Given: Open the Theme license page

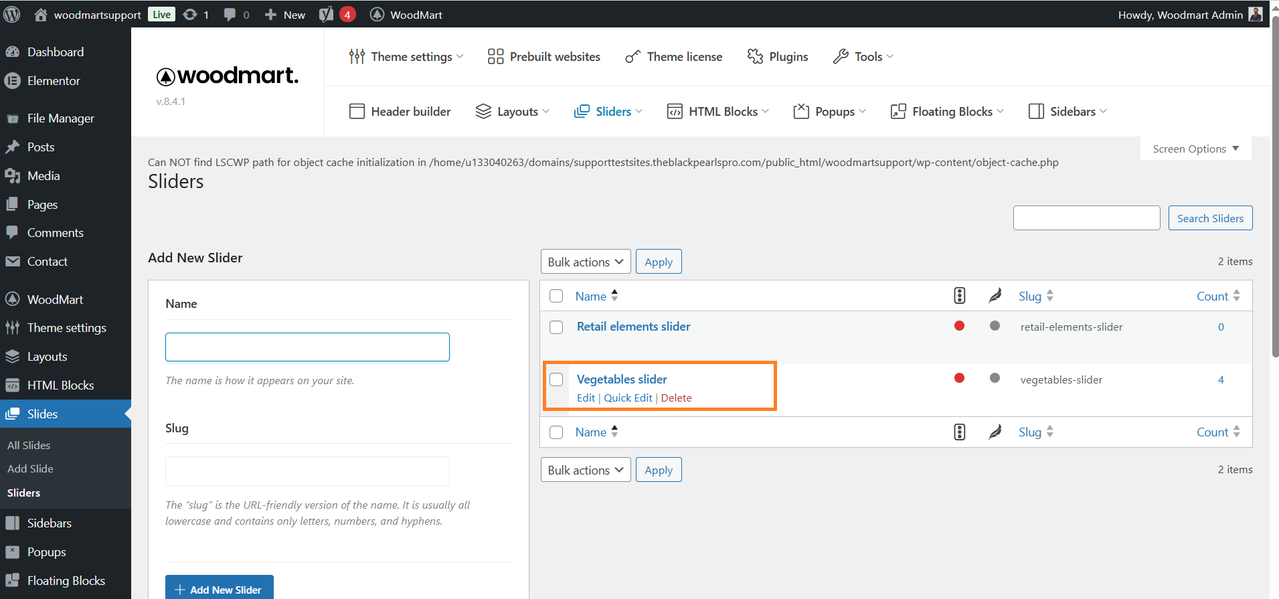Looking at the screenshot, I should pos(673,57).
